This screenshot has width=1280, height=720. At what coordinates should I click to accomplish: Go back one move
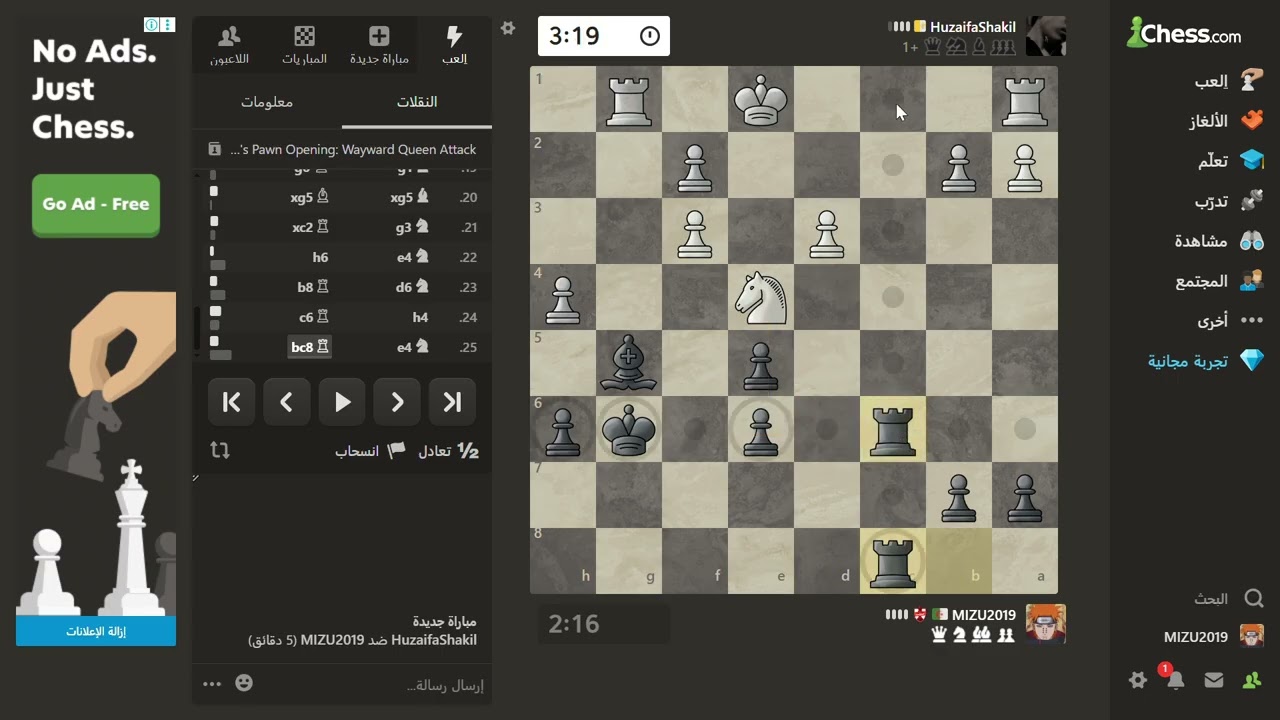pyautogui.click(x=286, y=402)
